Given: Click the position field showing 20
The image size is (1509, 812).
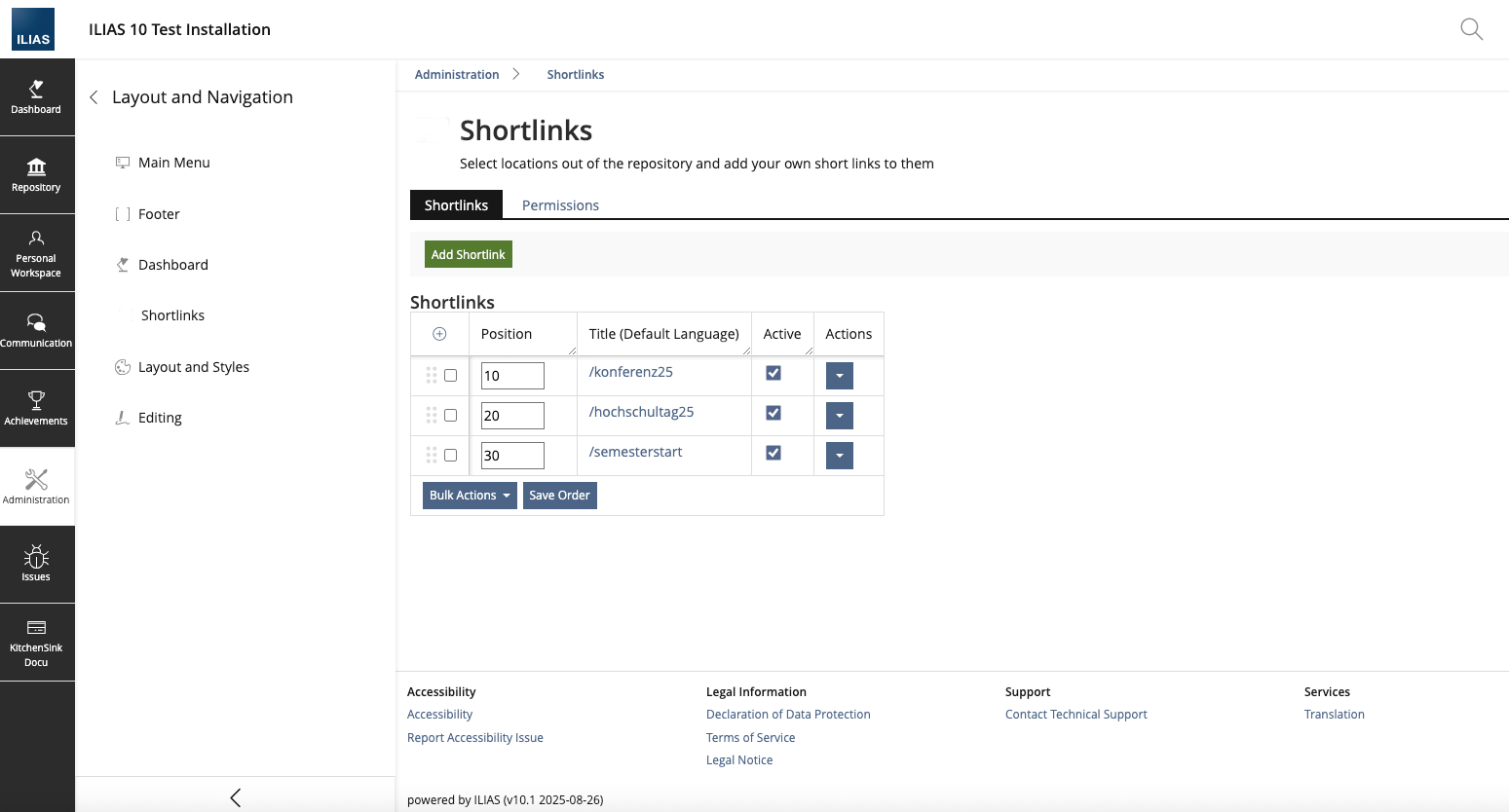Looking at the screenshot, I should pos(512,416).
